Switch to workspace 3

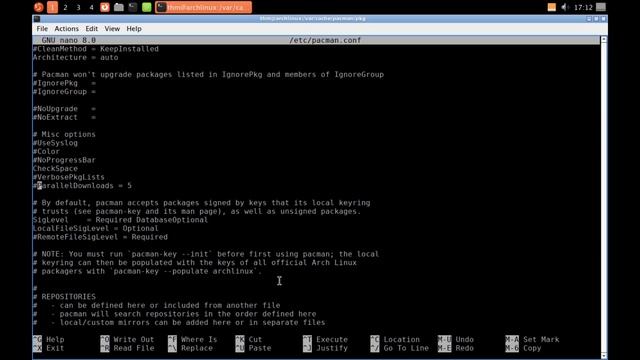pos(78,7)
